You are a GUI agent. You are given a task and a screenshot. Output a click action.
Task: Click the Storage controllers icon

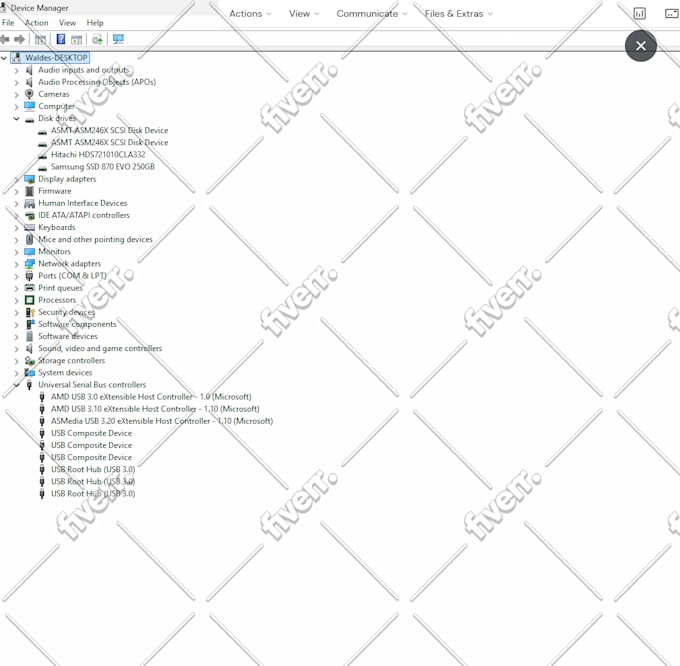(29, 361)
